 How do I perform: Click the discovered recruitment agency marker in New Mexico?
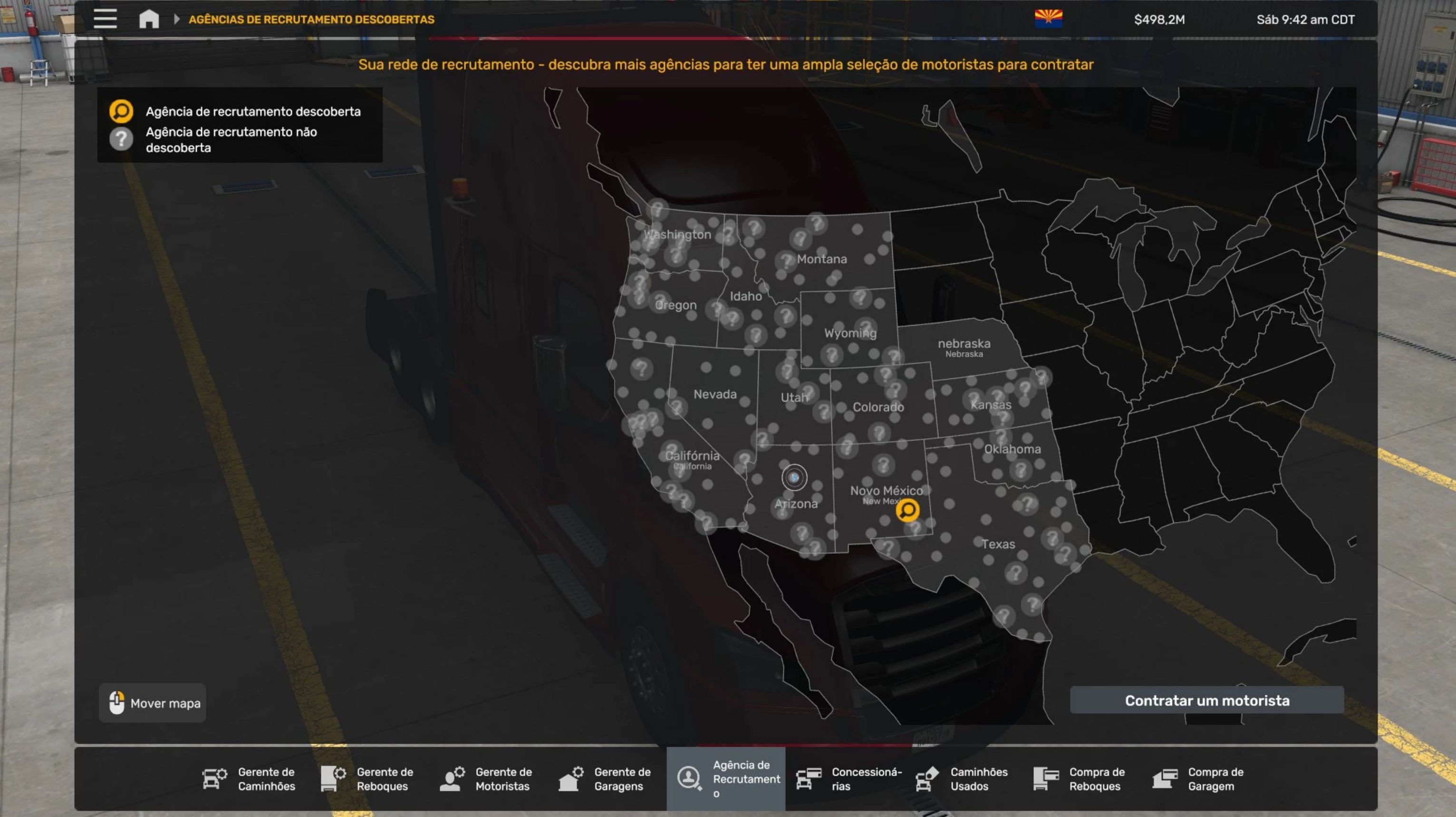click(x=907, y=510)
